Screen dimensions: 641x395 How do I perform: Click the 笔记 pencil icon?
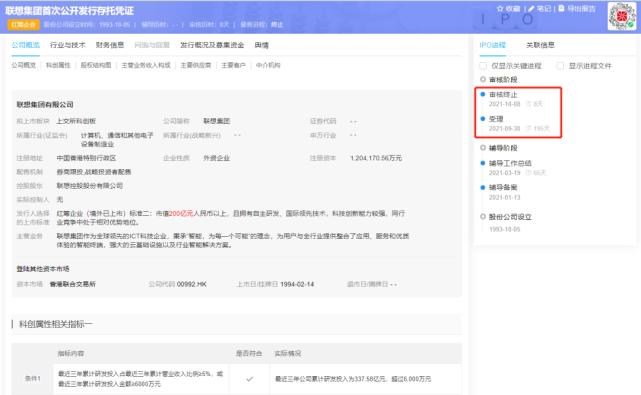[531, 9]
